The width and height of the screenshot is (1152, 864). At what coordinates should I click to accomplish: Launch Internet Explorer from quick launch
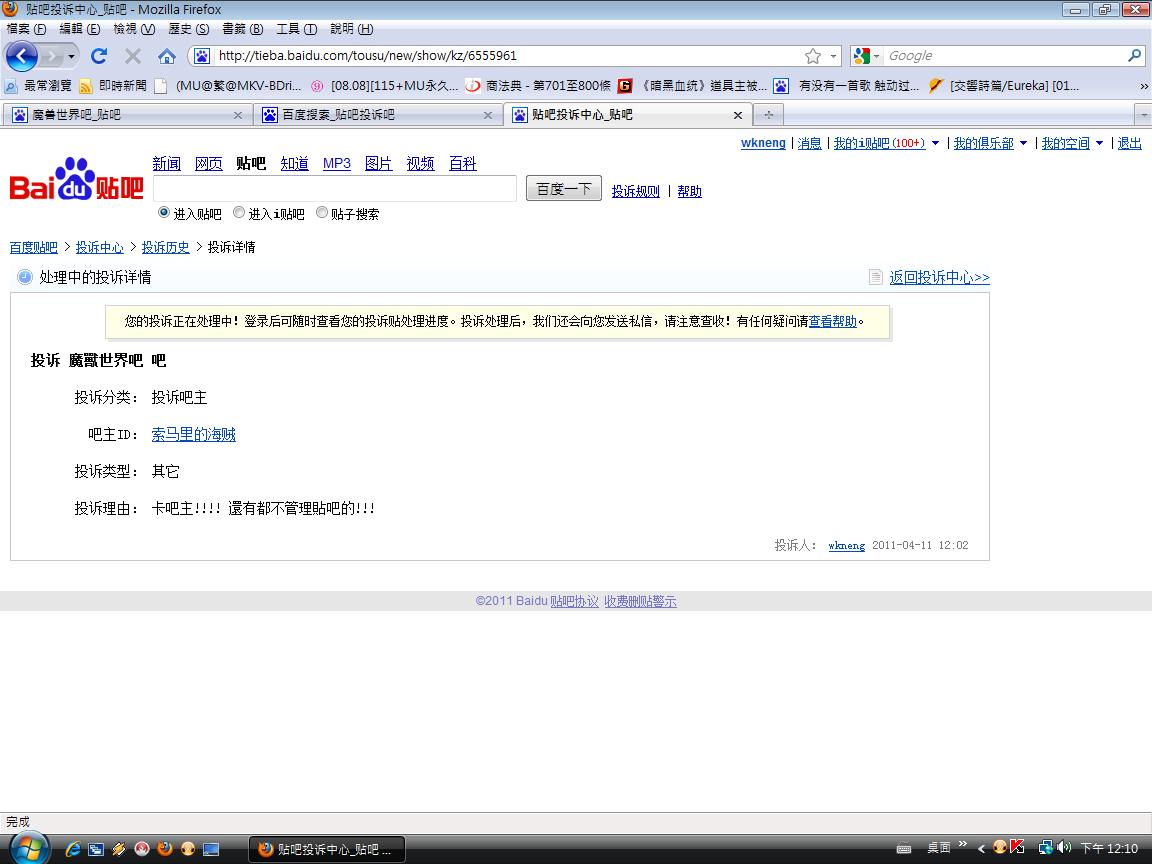pyautogui.click(x=72, y=849)
